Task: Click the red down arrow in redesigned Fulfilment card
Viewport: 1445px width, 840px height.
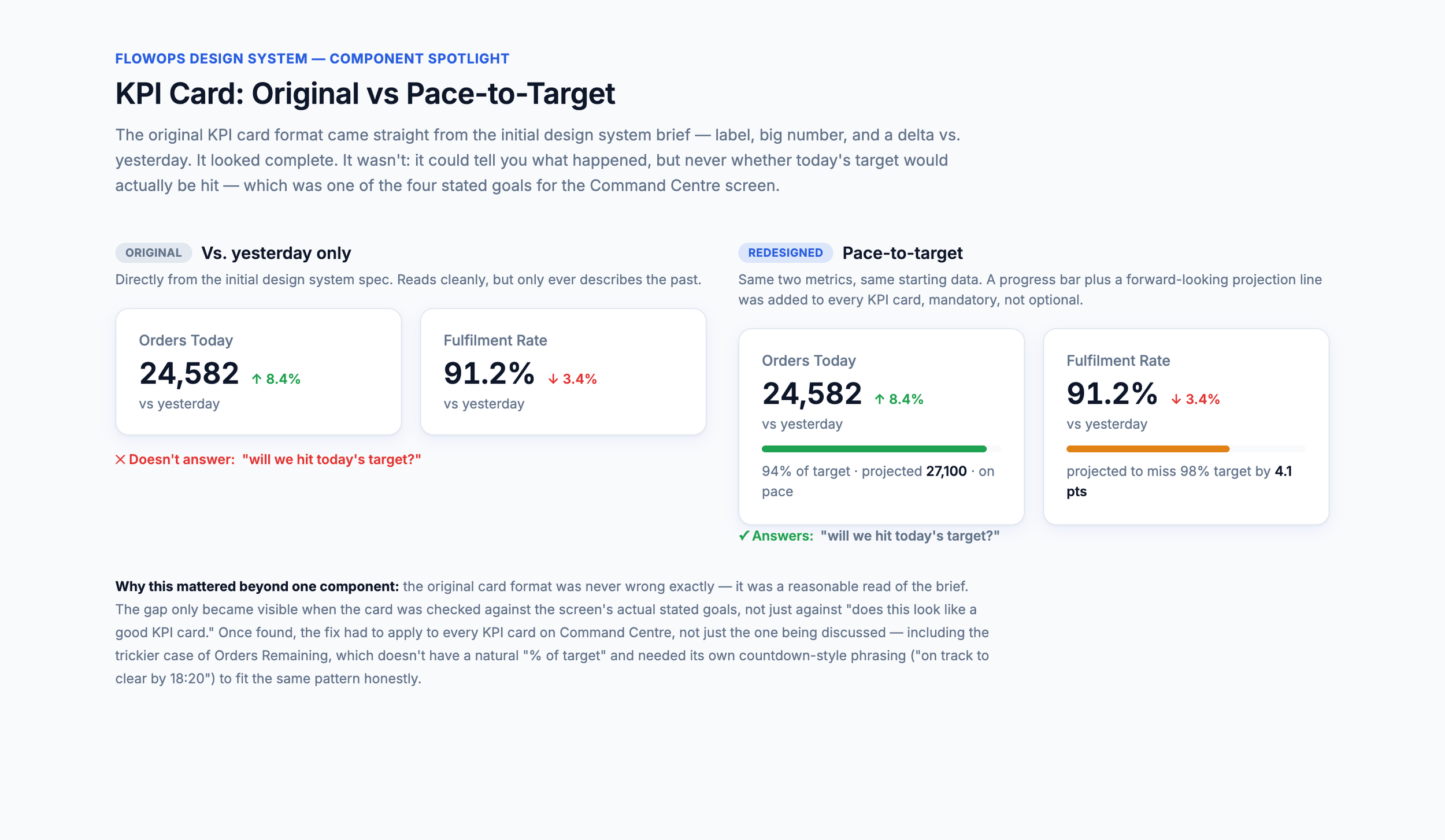Action: coord(1176,399)
